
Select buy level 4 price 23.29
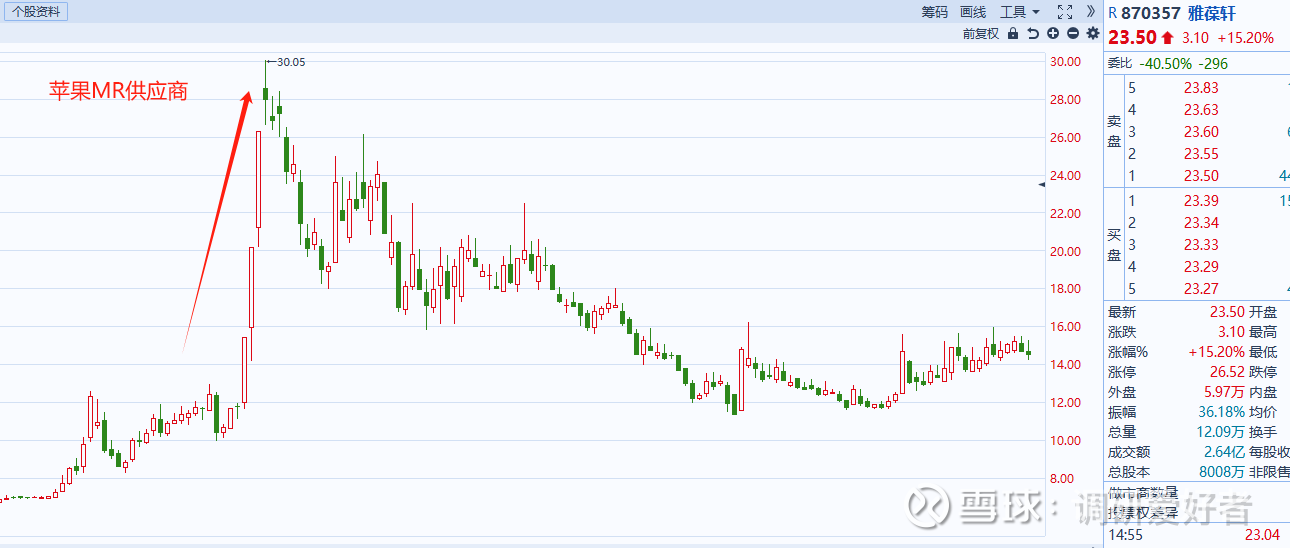tap(1201, 267)
